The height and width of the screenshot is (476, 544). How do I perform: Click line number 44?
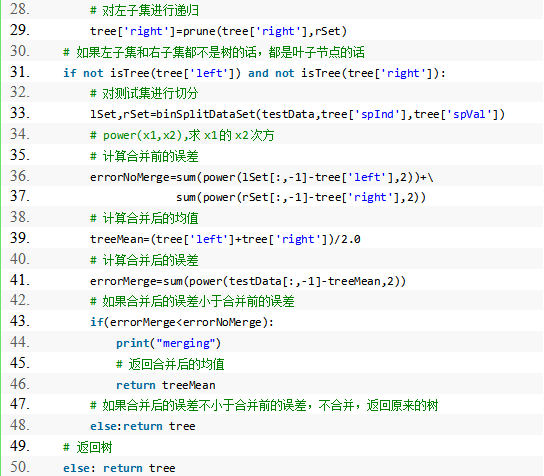click(x=20, y=342)
